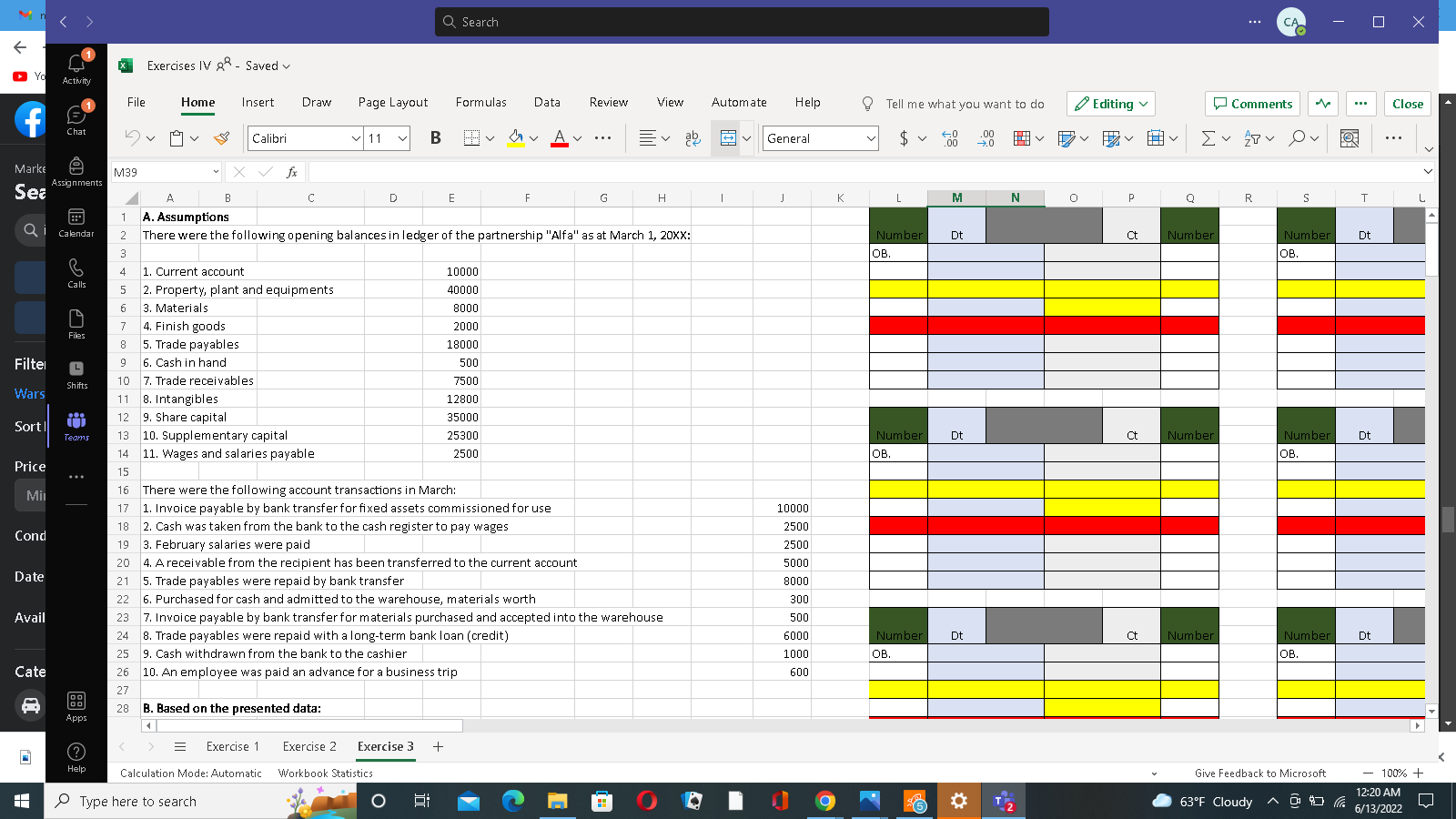The height and width of the screenshot is (819, 1456).
Task: Open the Editing mode dropdown
Action: [x=1111, y=104]
